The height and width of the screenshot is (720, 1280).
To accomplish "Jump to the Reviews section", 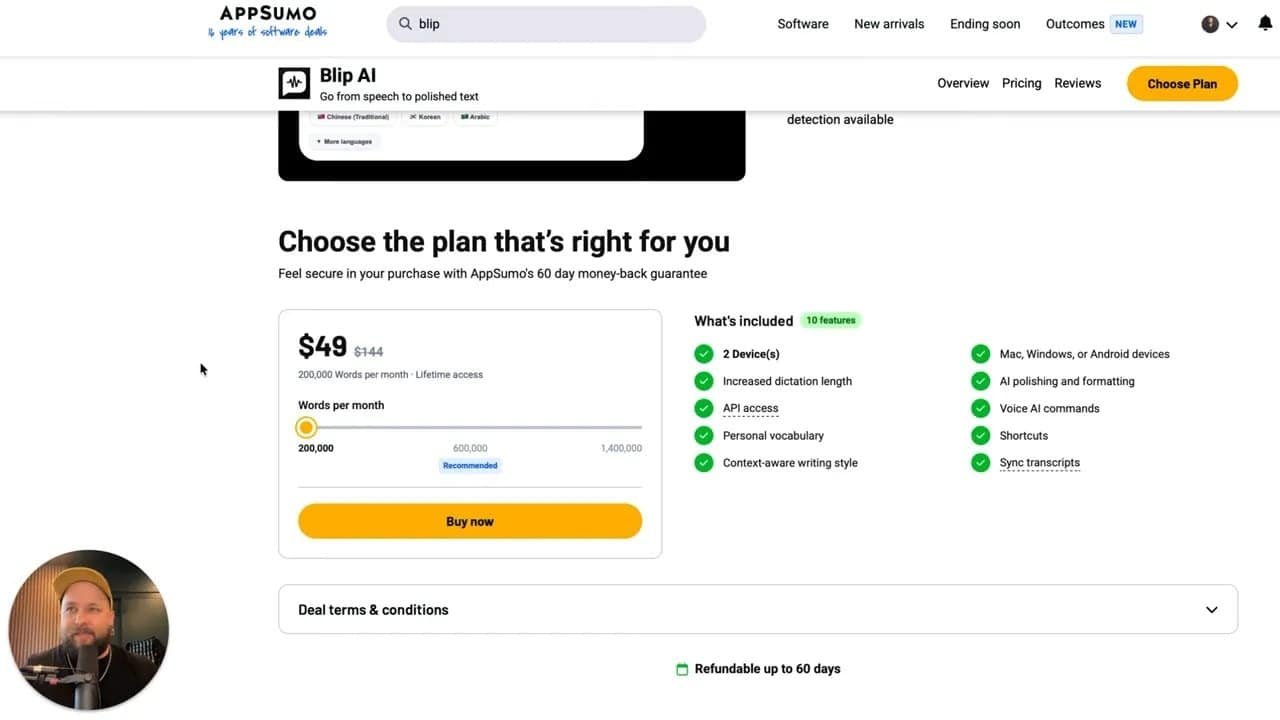I will coord(1077,84).
